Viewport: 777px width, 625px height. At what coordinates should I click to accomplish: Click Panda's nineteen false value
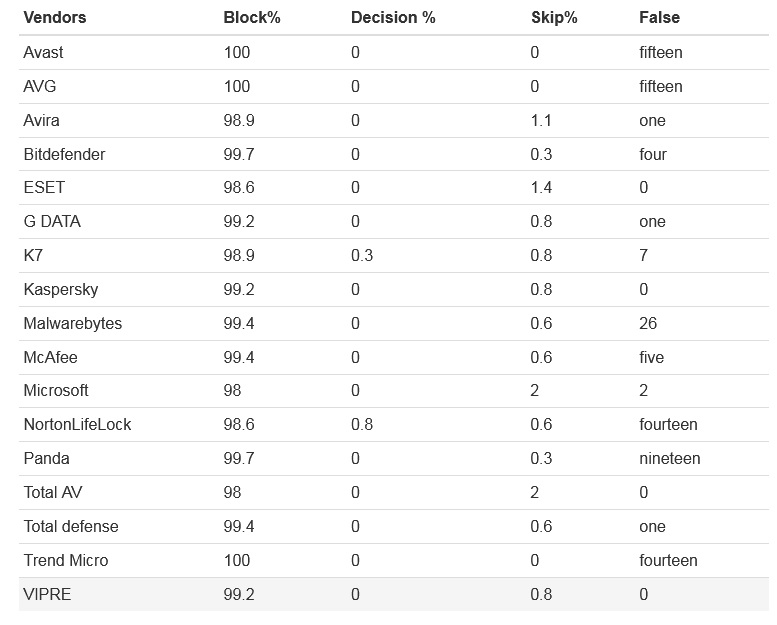(669, 458)
